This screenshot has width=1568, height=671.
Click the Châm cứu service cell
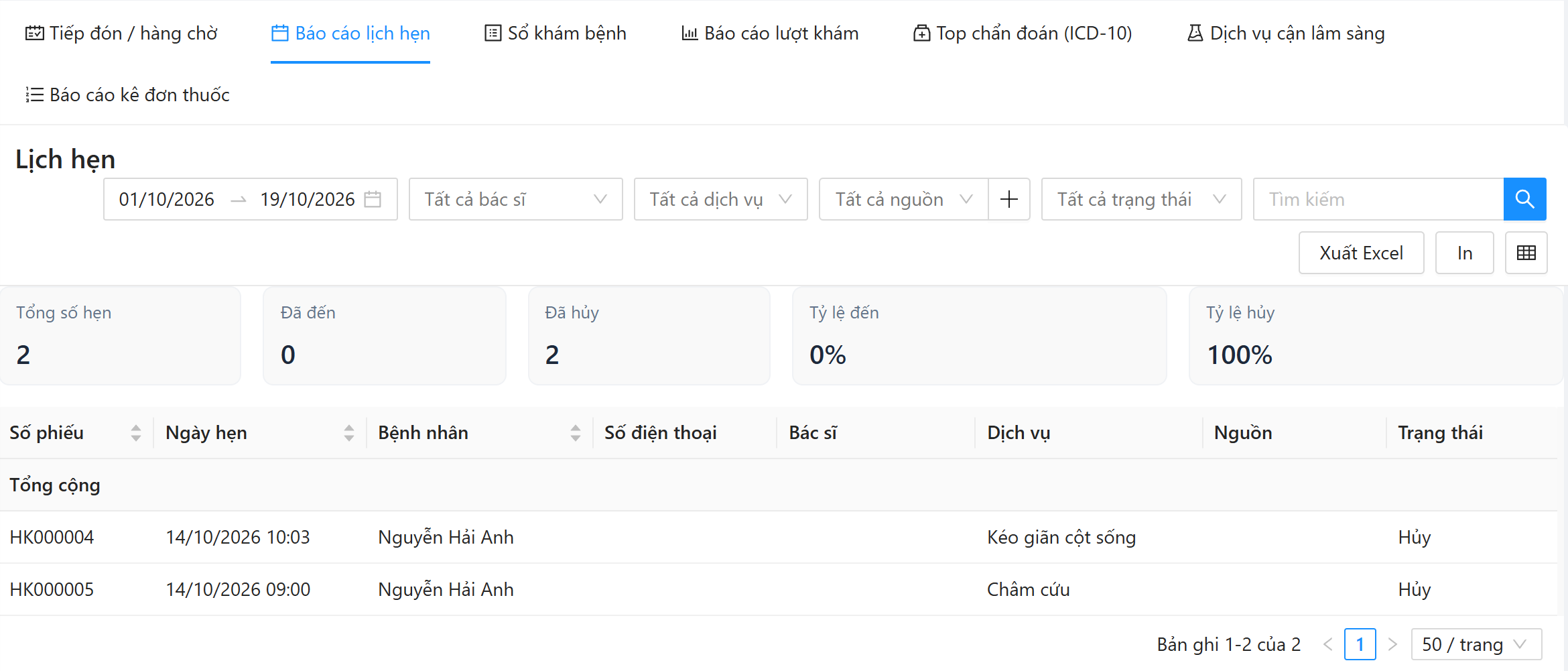[1029, 589]
